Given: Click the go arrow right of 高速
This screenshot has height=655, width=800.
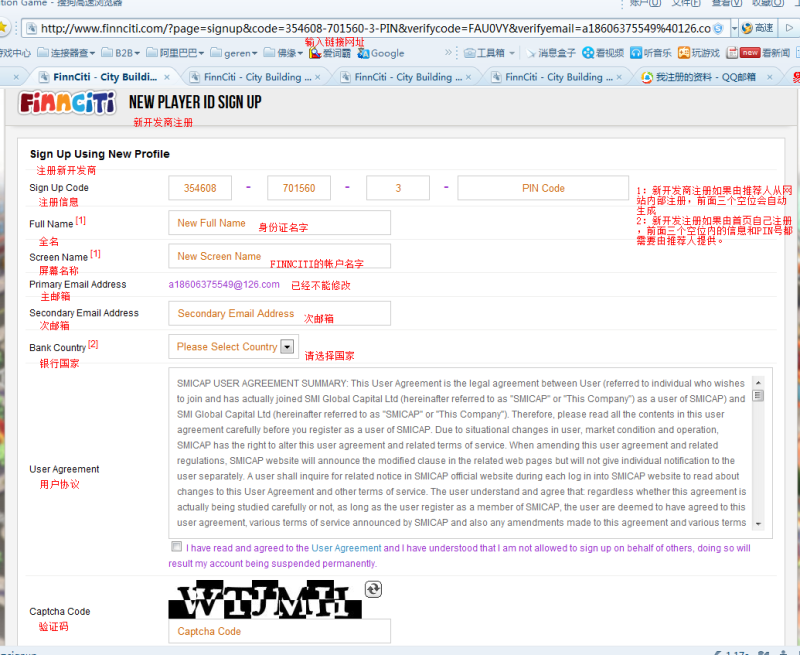Looking at the screenshot, I should (x=789, y=28).
